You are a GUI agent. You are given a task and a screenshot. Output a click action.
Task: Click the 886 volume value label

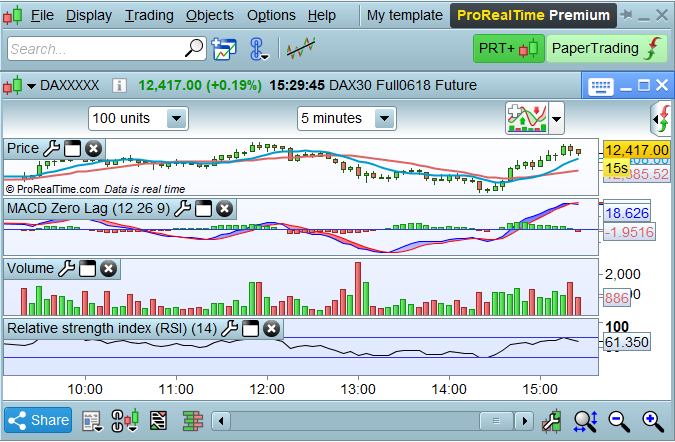(617, 298)
